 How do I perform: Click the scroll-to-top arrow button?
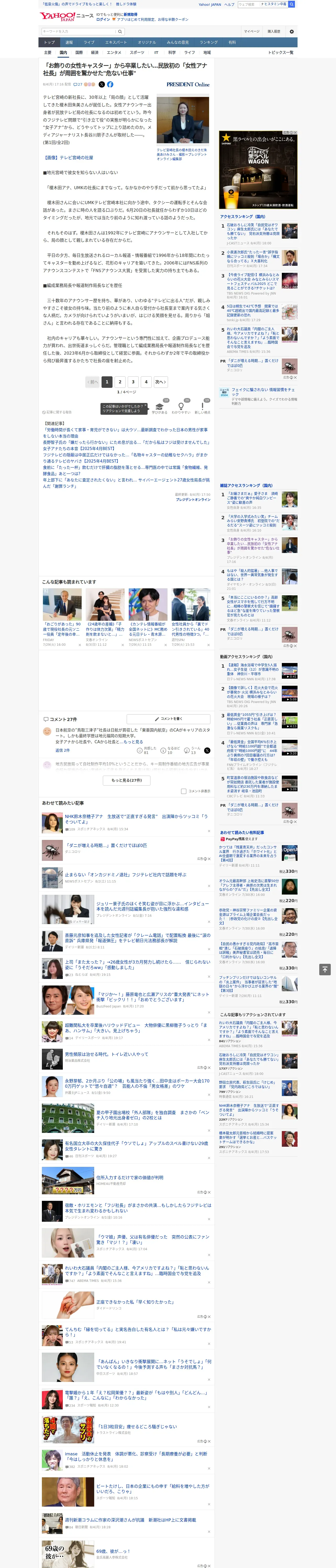pos(325,969)
